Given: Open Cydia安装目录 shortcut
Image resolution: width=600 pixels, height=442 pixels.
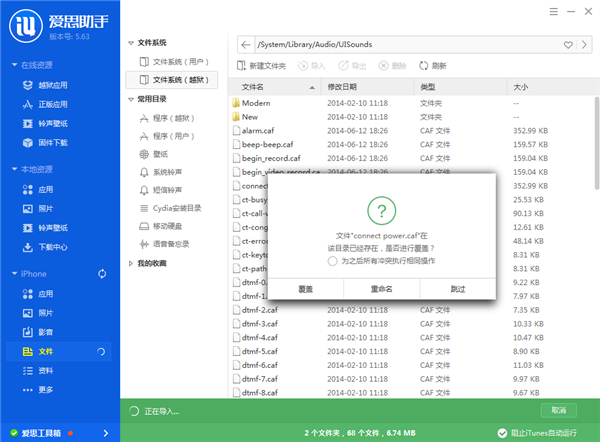Looking at the screenshot, I should [170, 208].
